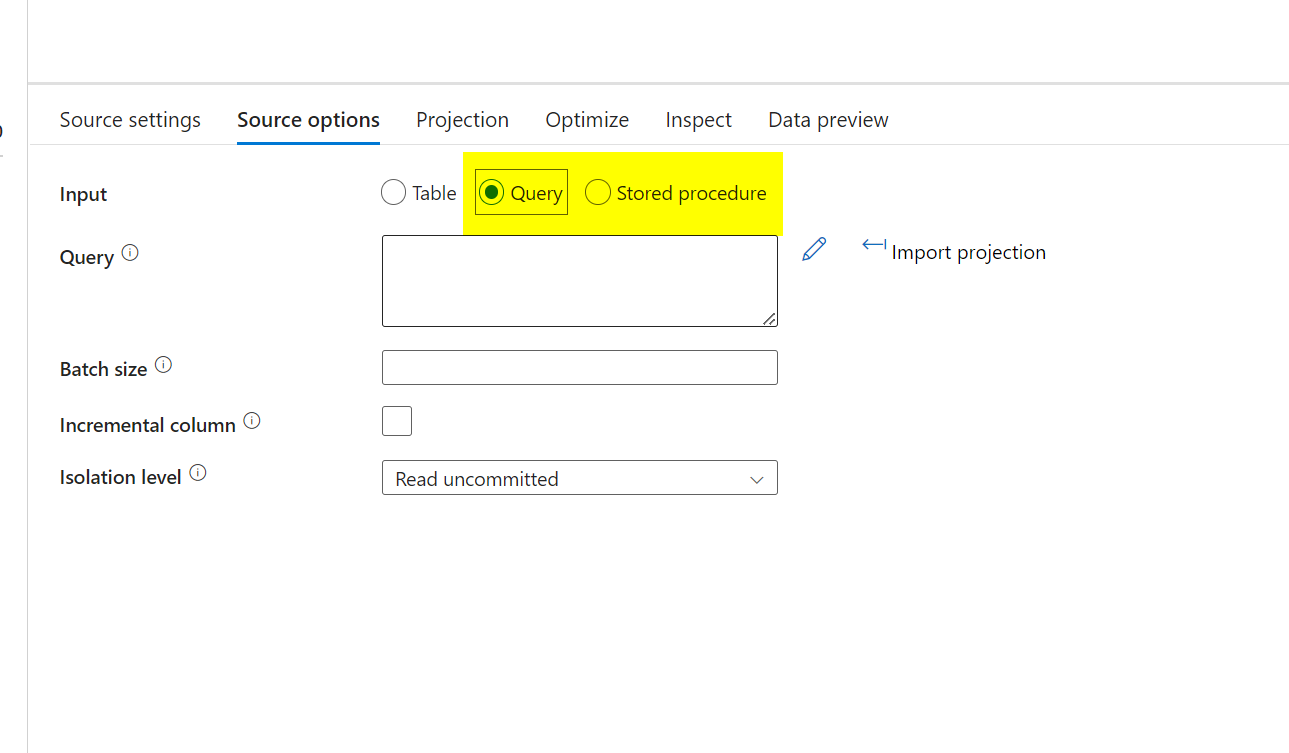The height and width of the screenshot is (753, 1289).
Task: Switch to the Source settings tab
Action: click(129, 119)
